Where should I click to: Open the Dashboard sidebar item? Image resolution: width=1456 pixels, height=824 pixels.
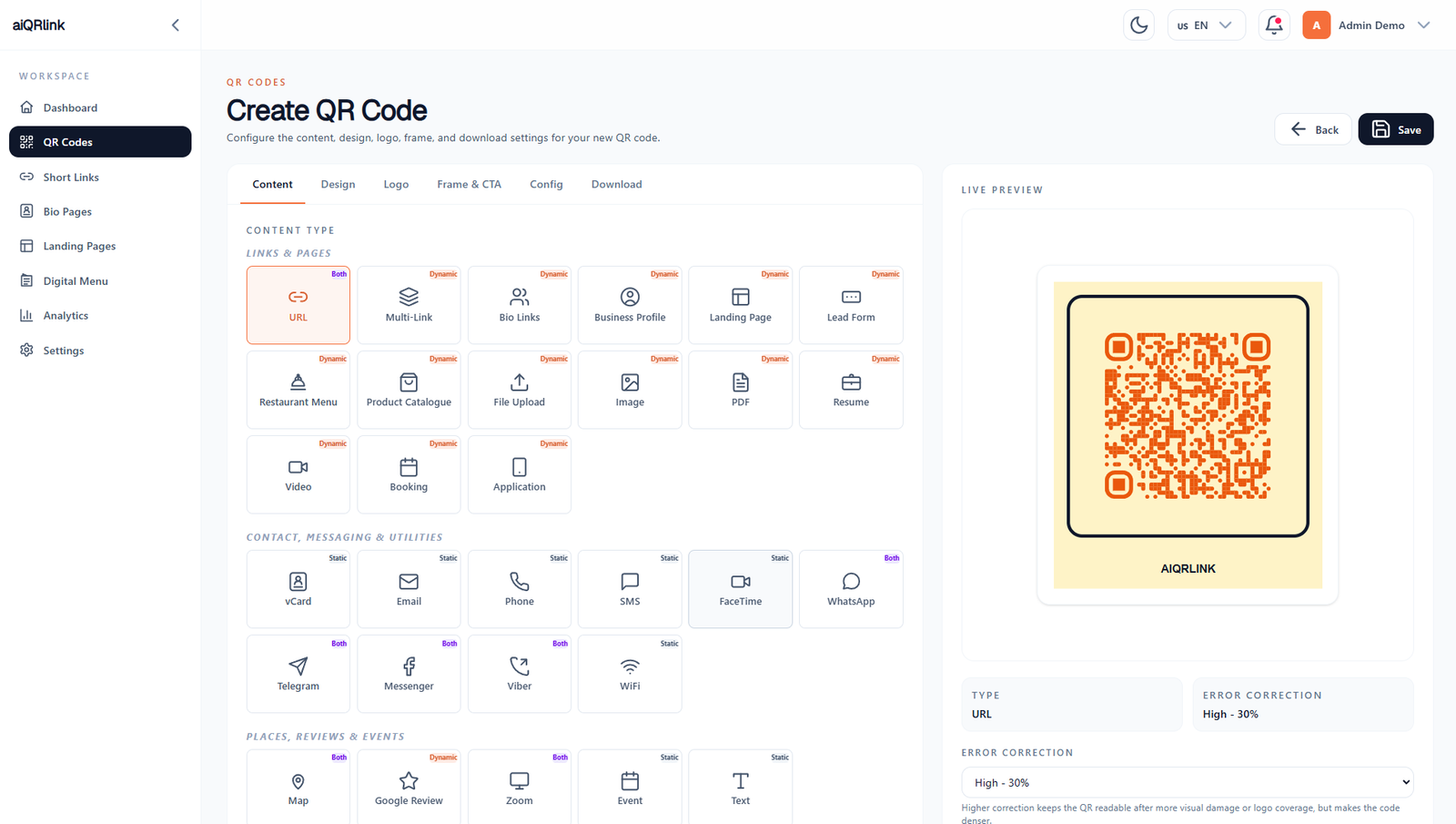(100, 107)
